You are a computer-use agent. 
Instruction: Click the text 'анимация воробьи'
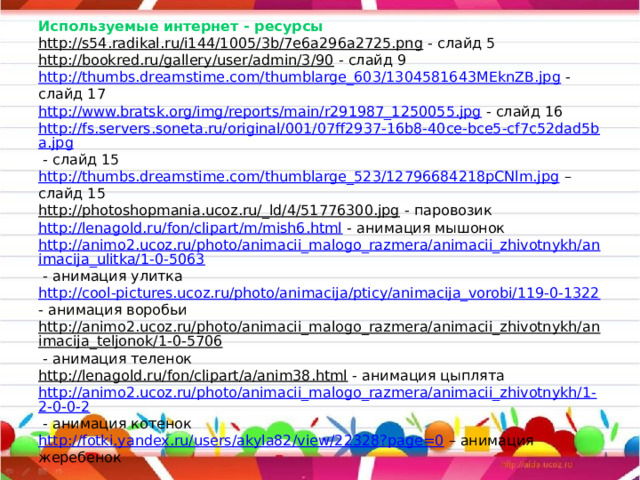click(118, 310)
